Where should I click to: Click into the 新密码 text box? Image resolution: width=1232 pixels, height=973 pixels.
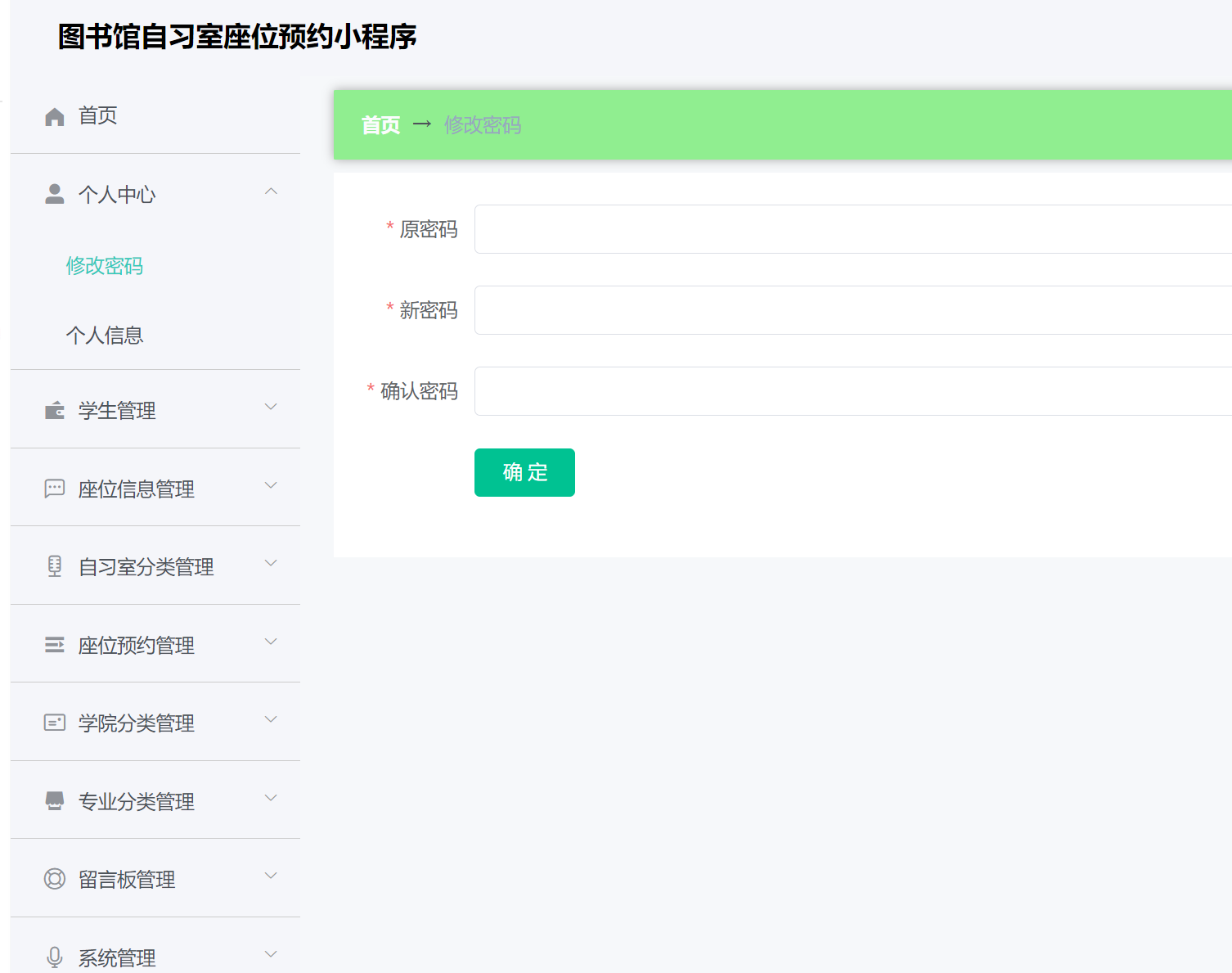click(x=851, y=310)
